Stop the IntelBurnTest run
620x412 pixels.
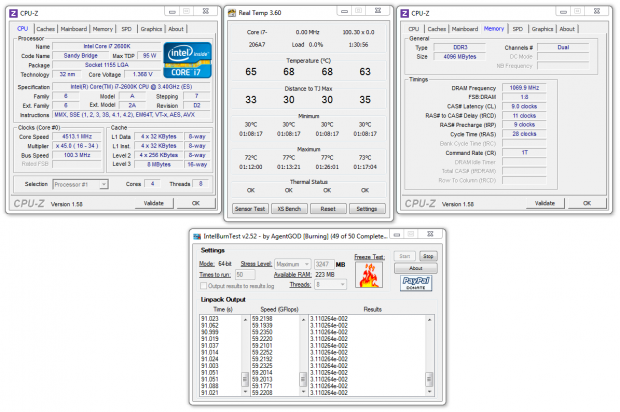428,256
